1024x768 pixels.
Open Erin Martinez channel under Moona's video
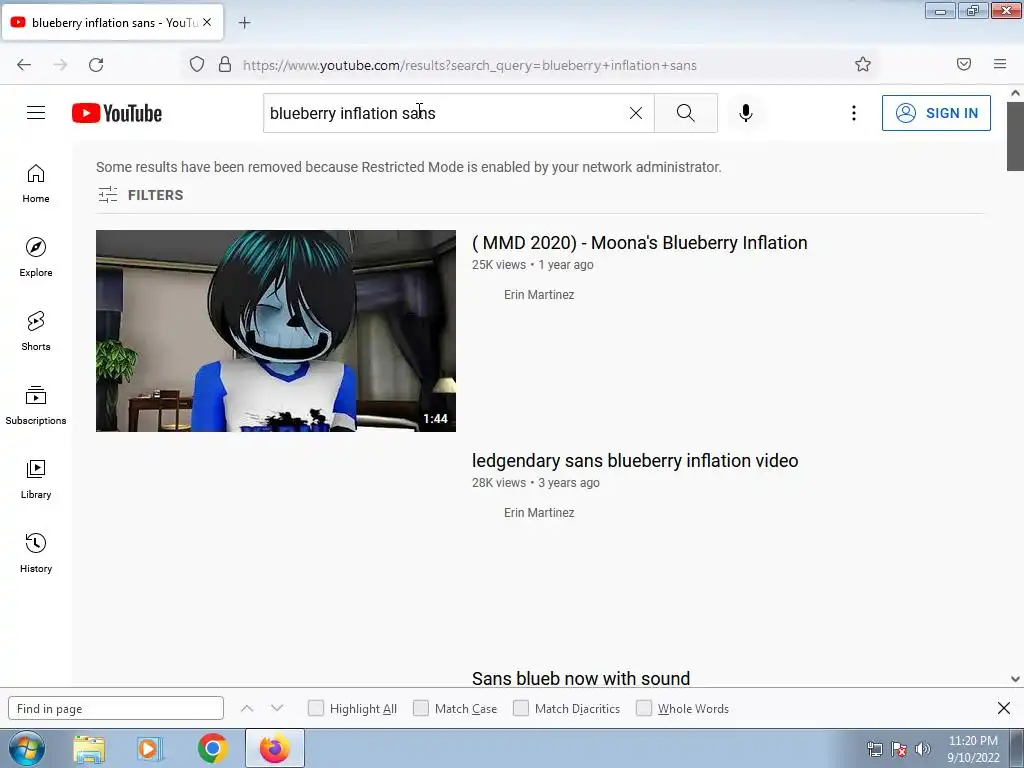(x=539, y=295)
